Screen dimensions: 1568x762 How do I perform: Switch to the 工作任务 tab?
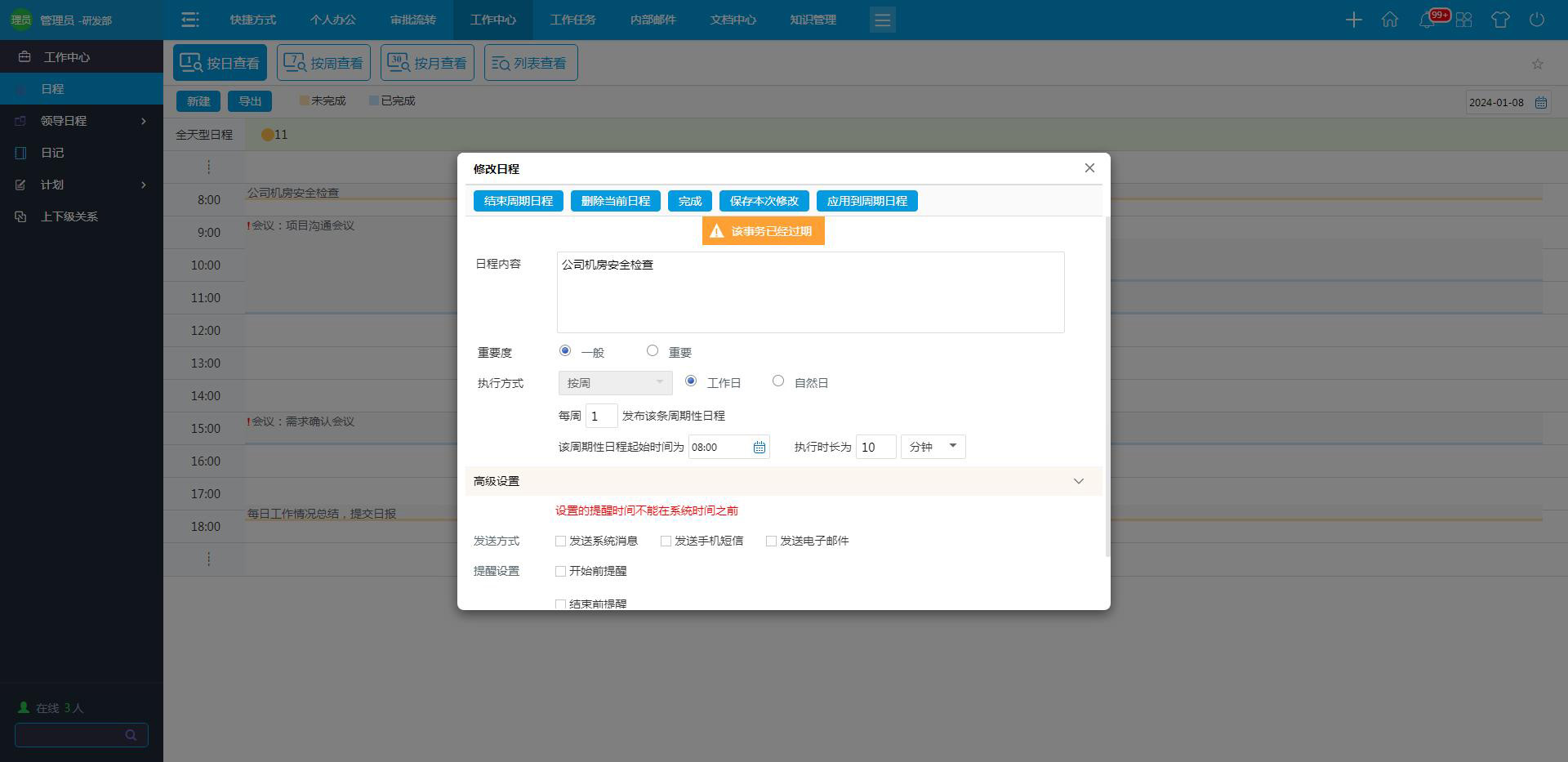click(x=573, y=20)
